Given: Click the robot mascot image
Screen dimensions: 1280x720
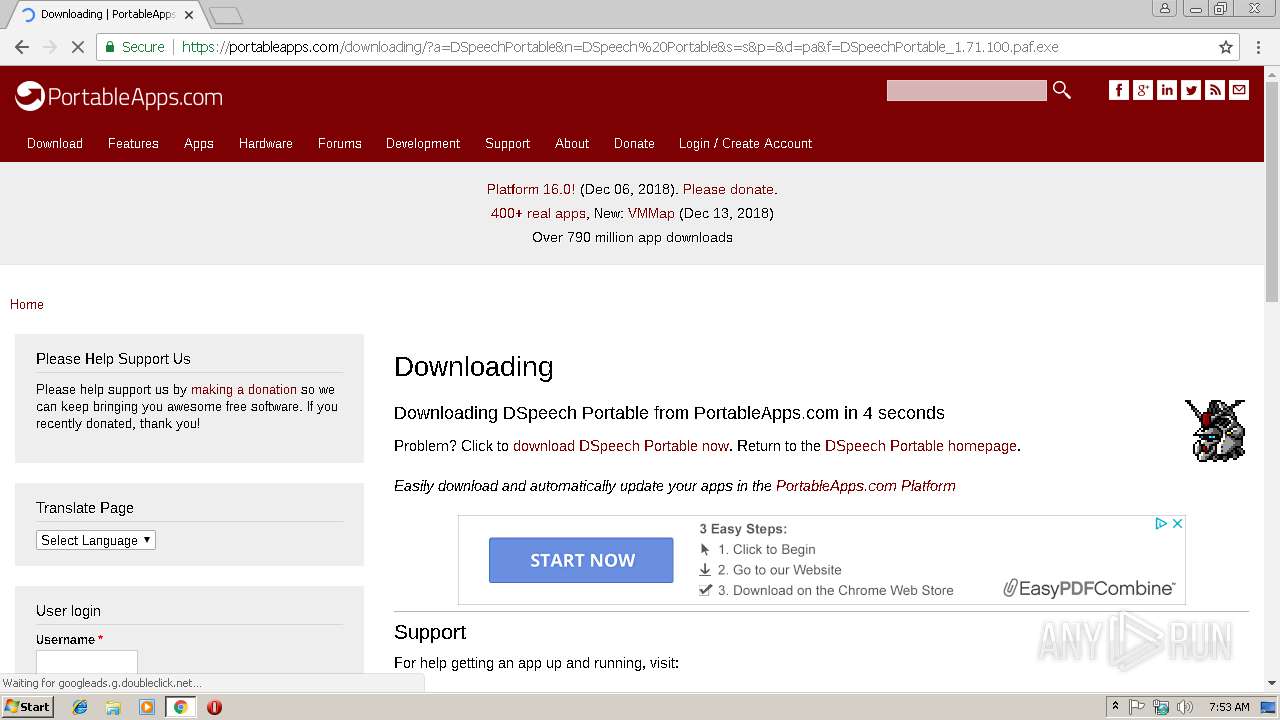Looking at the screenshot, I should click(x=1215, y=430).
